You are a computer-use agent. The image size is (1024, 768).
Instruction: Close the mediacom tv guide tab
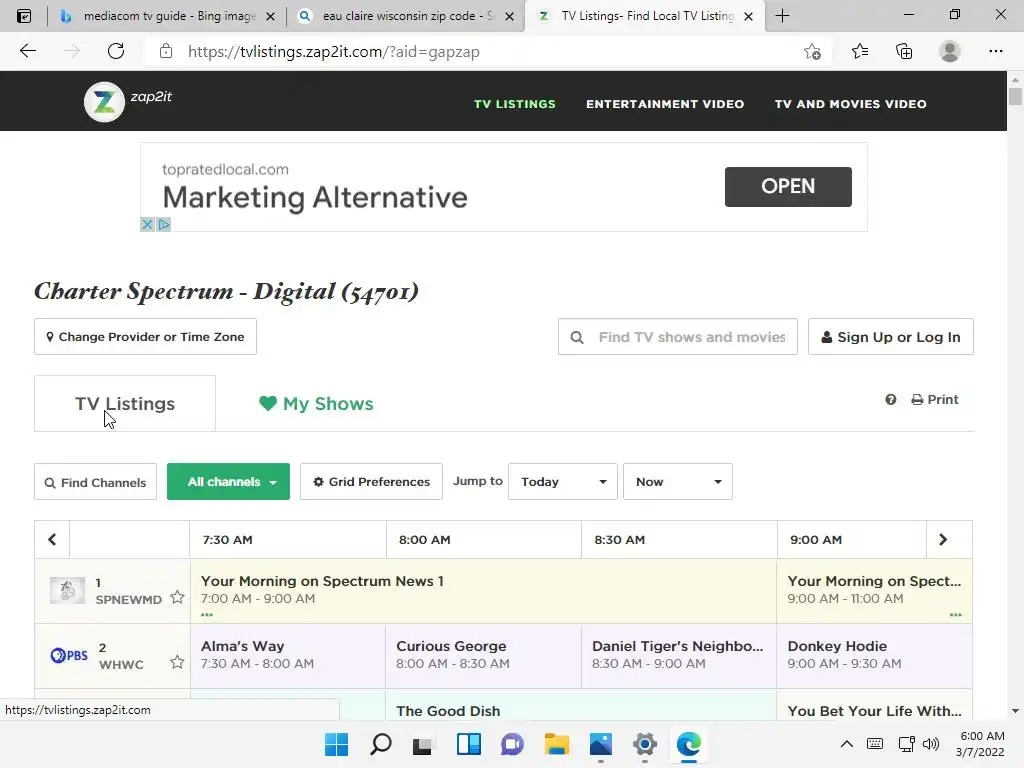click(x=270, y=16)
